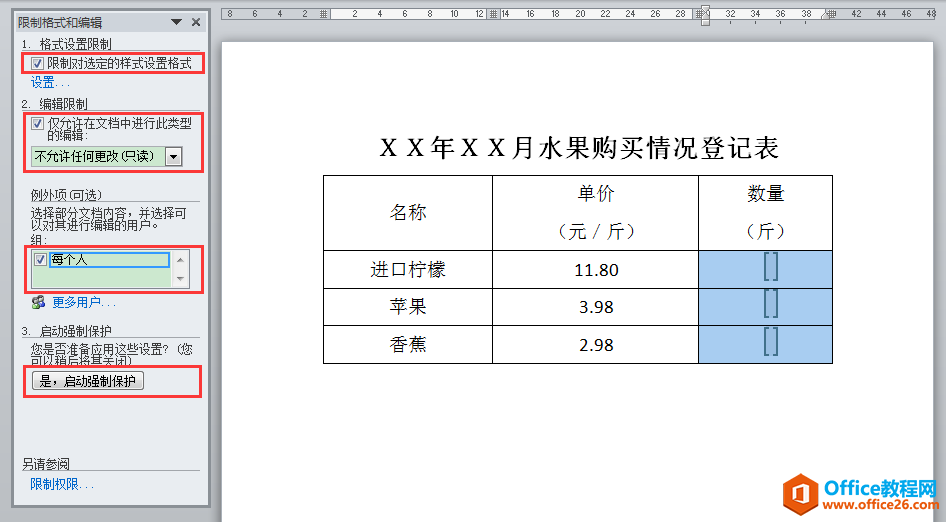
Task: Click the 11.80 price cell
Action: click(x=595, y=270)
